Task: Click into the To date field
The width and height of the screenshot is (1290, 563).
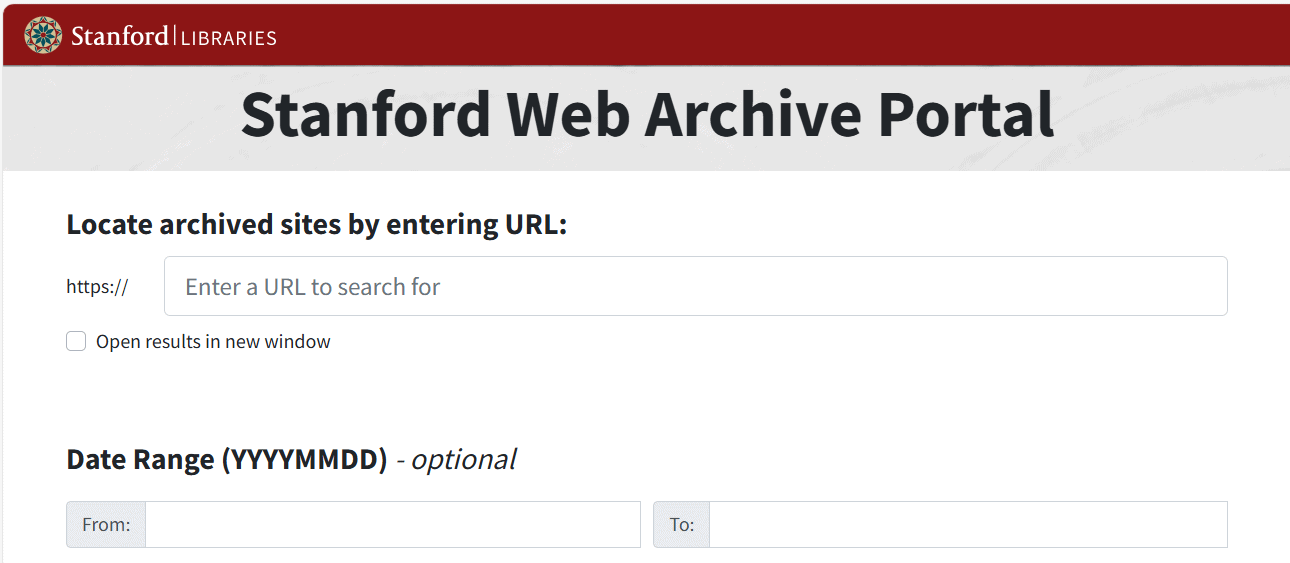Action: 967,524
